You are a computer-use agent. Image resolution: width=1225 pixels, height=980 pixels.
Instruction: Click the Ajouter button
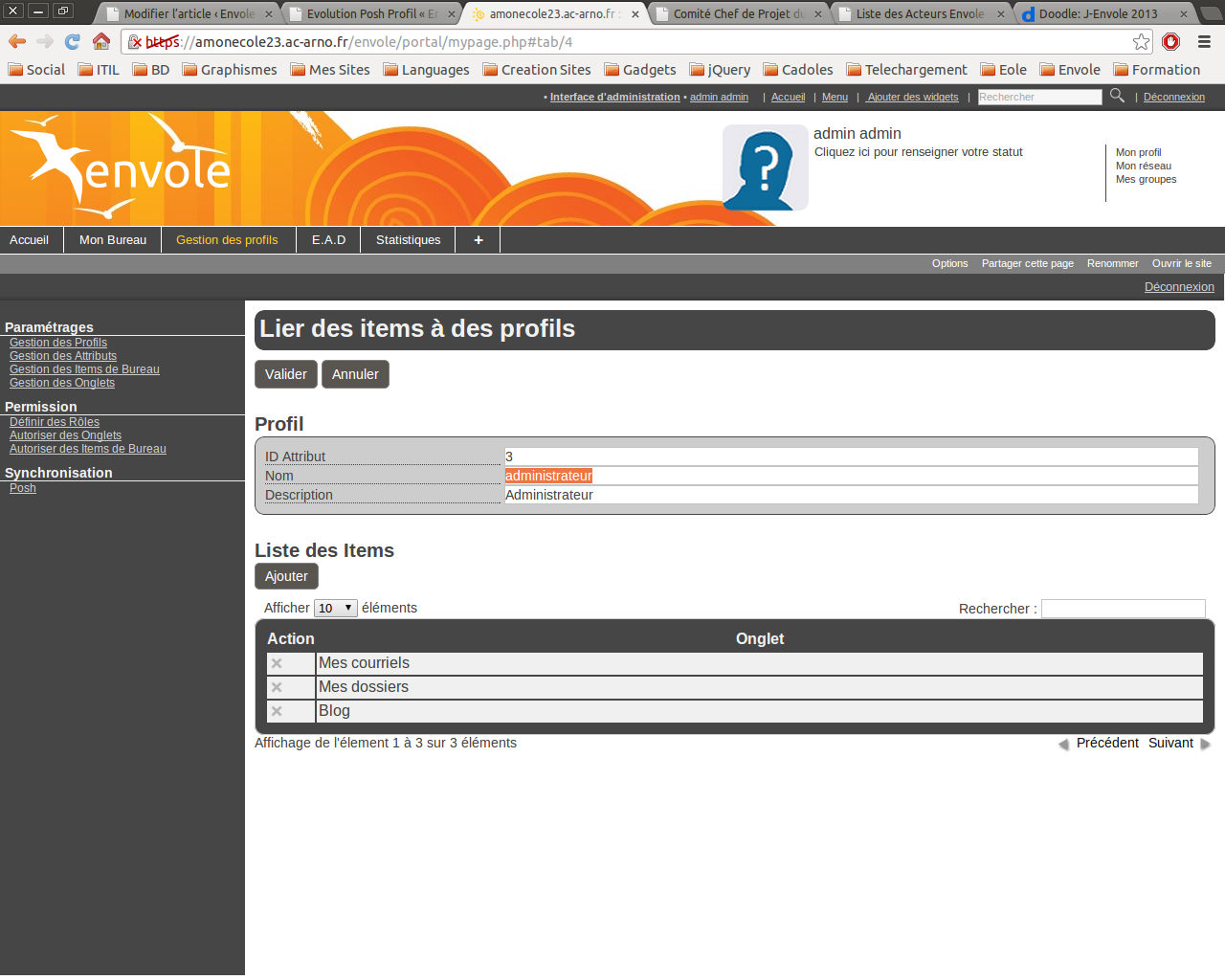tap(286, 576)
